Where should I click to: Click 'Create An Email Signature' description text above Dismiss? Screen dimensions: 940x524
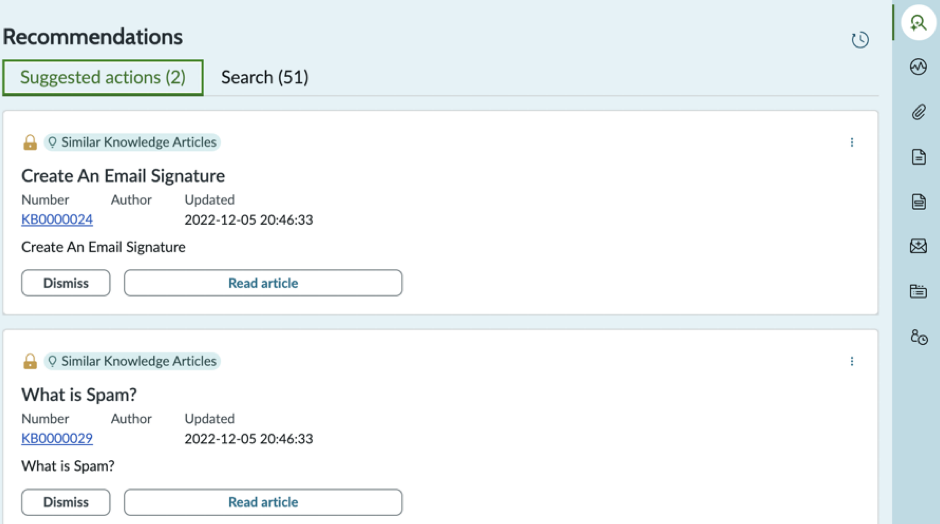(x=103, y=247)
